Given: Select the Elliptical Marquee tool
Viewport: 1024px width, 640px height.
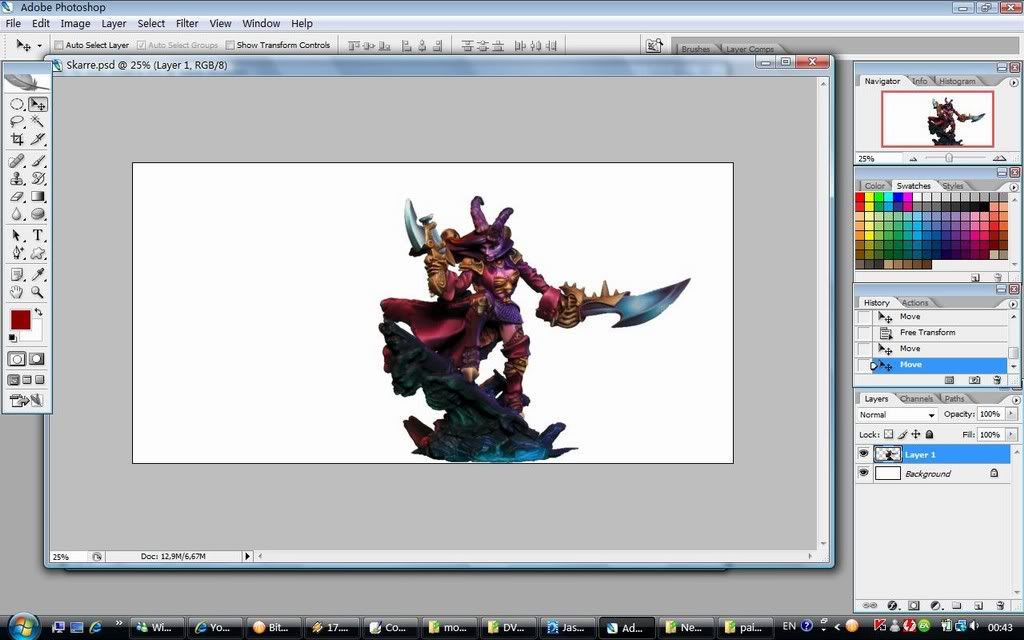Looking at the screenshot, I should click(17, 104).
